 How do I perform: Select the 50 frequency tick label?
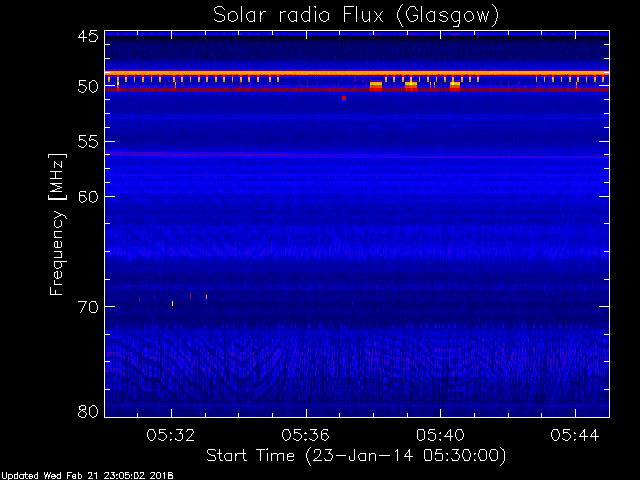[88, 87]
